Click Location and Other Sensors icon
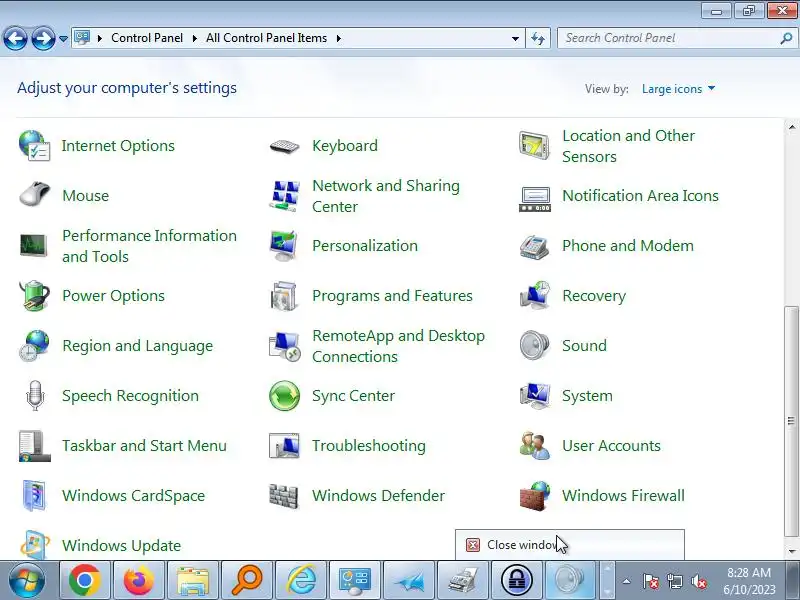 [534, 145]
